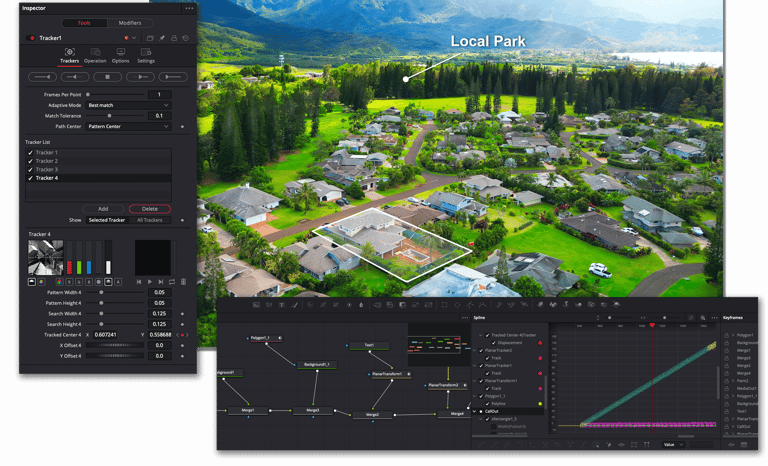Select the Modifiers tab in Inspector
Image resolution: width=768 pixels, height=466 pixels.
tap(130, 23)
